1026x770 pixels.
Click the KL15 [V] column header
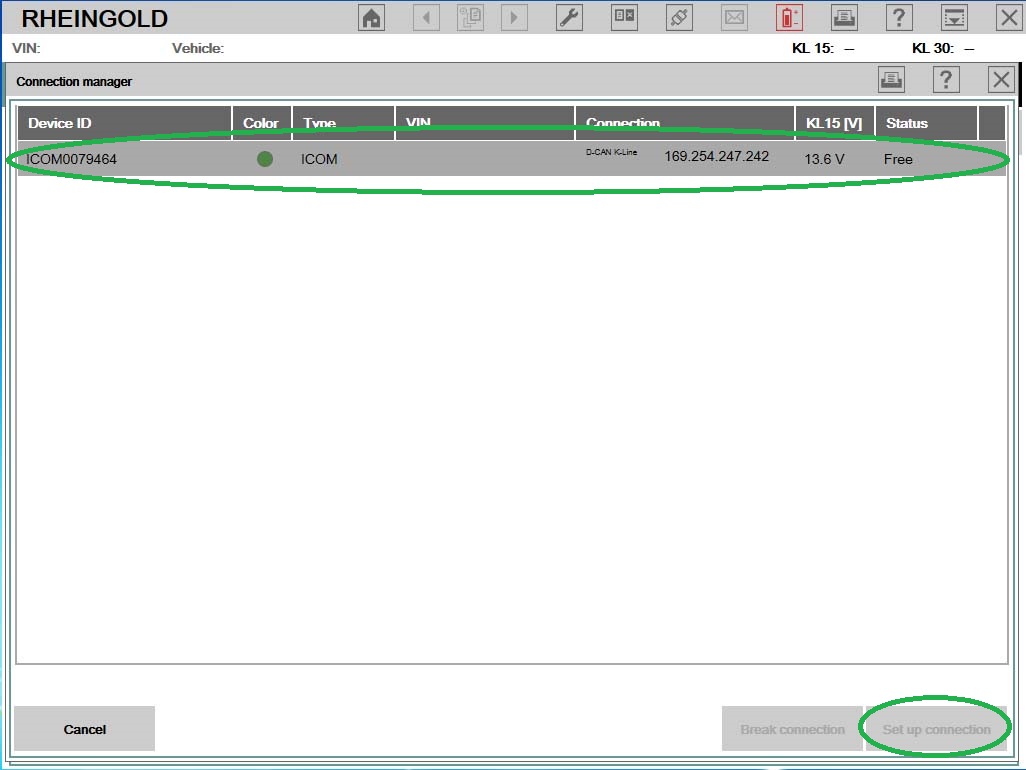click(835, 123)
